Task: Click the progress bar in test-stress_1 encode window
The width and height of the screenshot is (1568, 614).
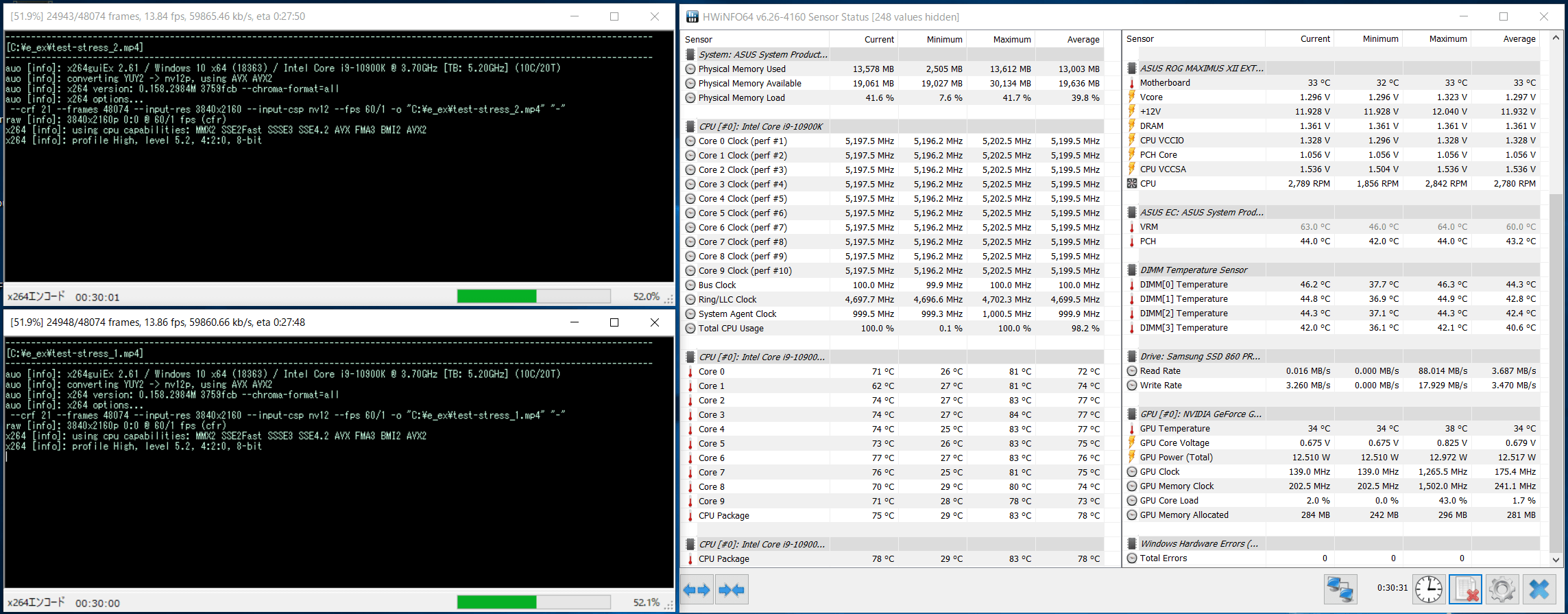Action: point(533,602)
